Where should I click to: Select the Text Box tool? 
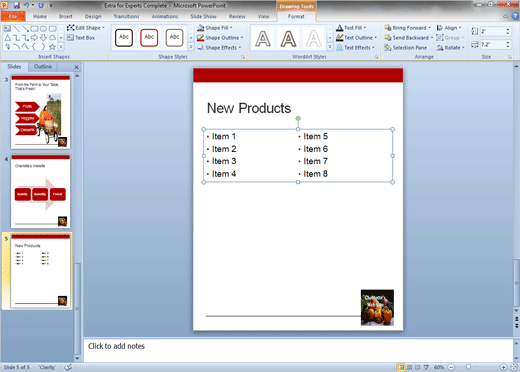tap(81, 38)
